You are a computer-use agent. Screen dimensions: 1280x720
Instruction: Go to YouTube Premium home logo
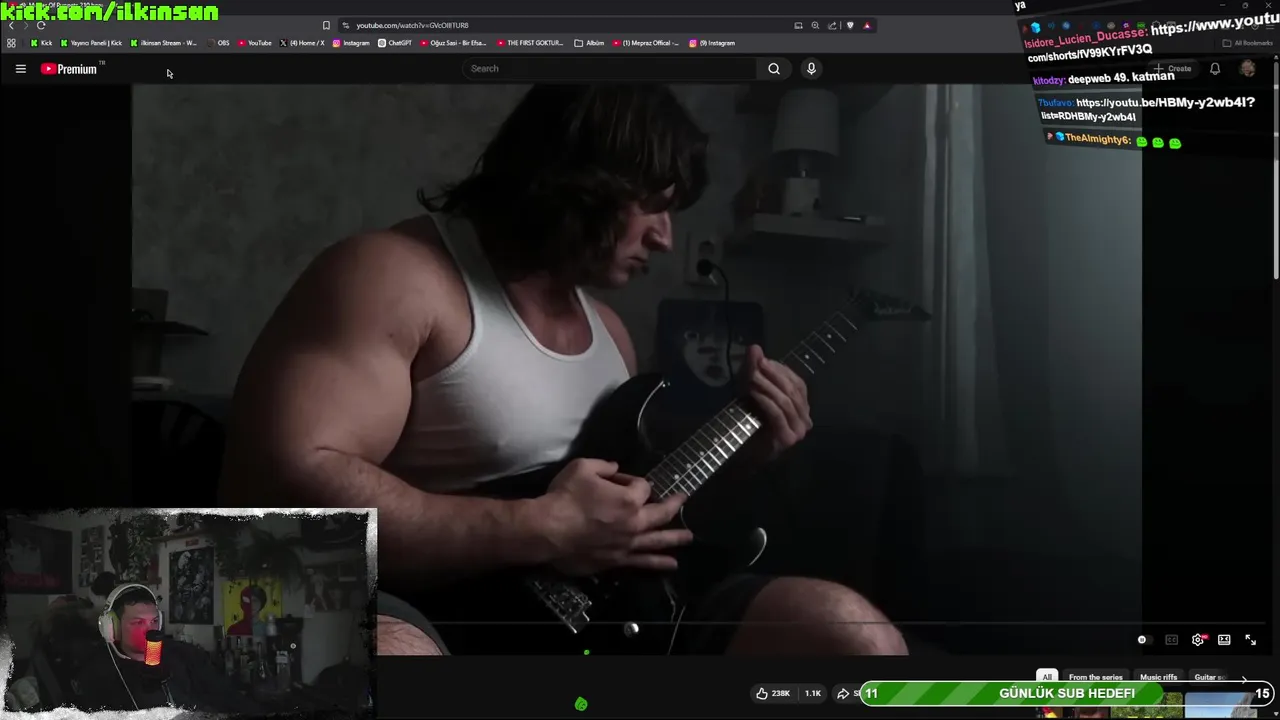(x=69, y=69)
